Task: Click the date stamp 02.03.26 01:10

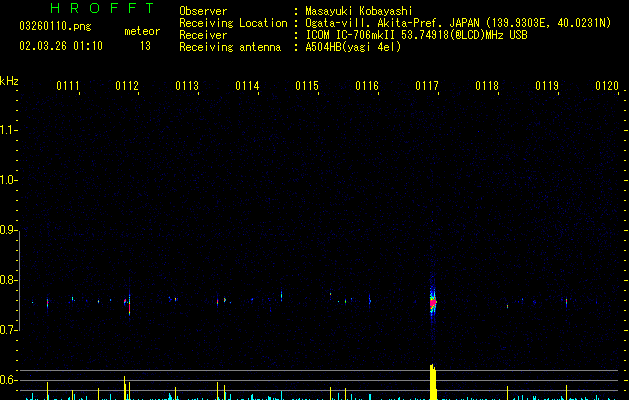Action: click(61, 46)
